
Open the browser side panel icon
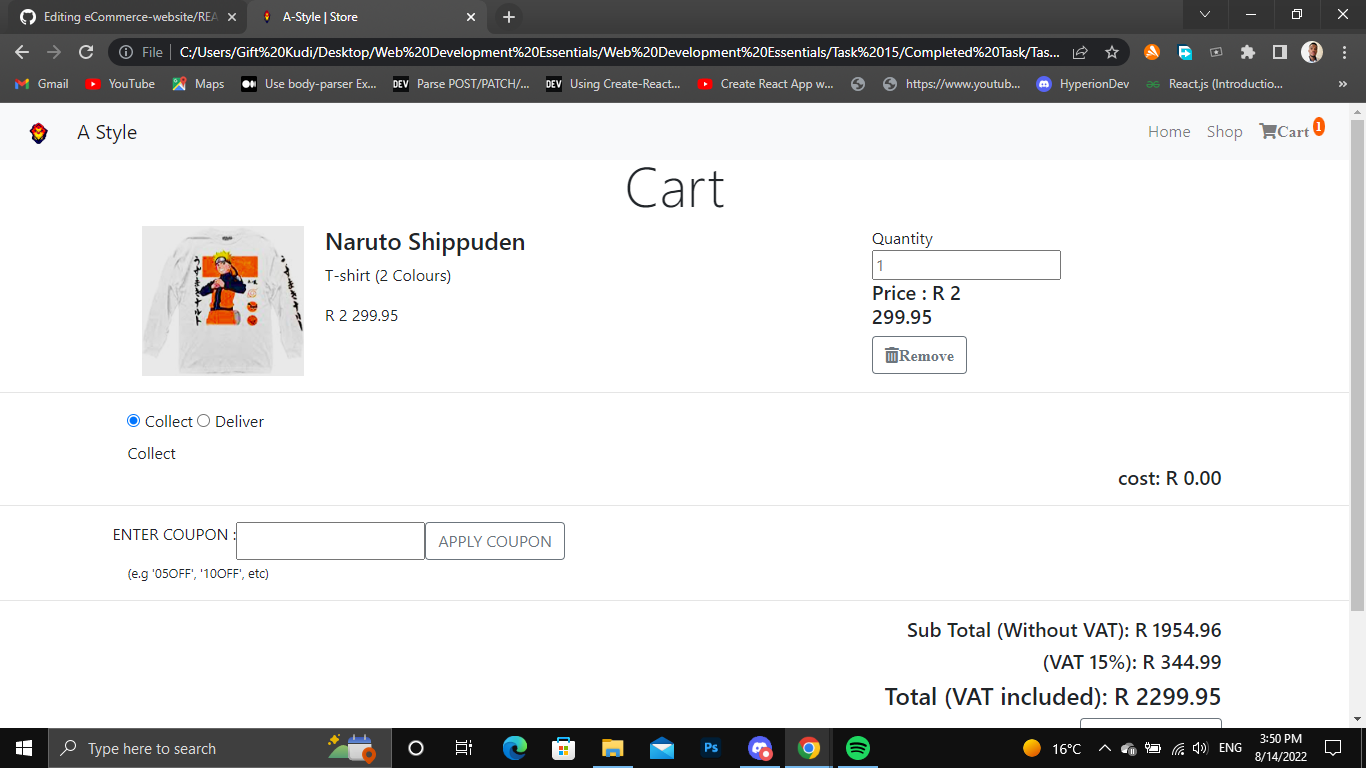pyautogui.click(x=1279, y=52)
